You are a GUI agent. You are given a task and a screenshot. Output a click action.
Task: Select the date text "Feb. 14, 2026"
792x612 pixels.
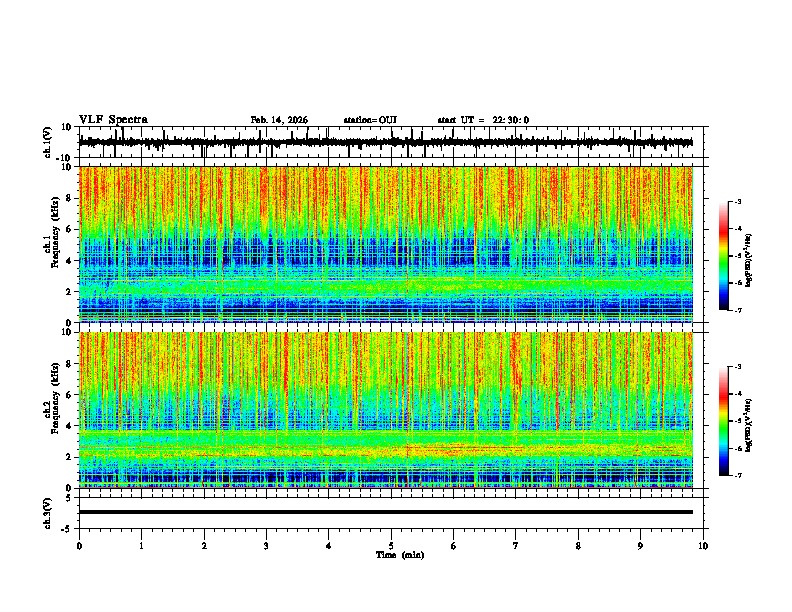click(x=279, y=120)
